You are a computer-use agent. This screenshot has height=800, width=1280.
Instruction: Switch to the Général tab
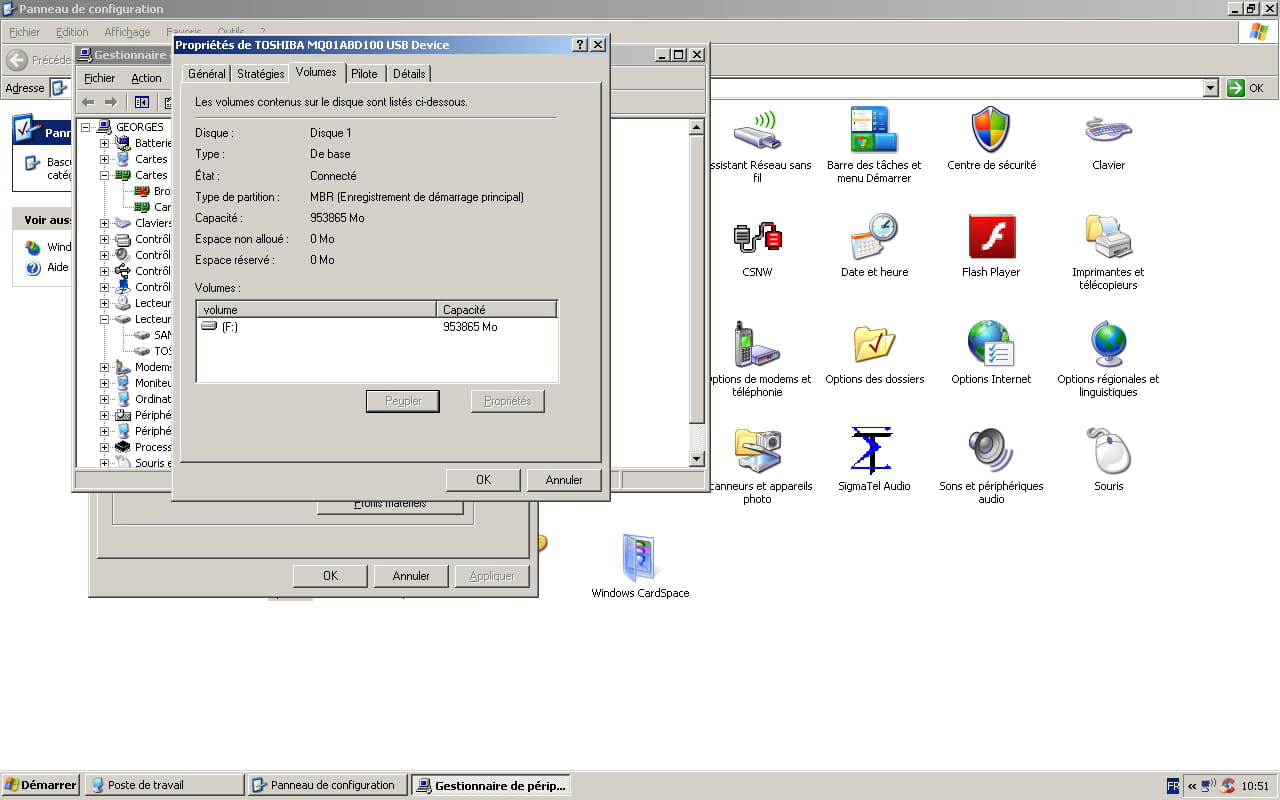207,74
